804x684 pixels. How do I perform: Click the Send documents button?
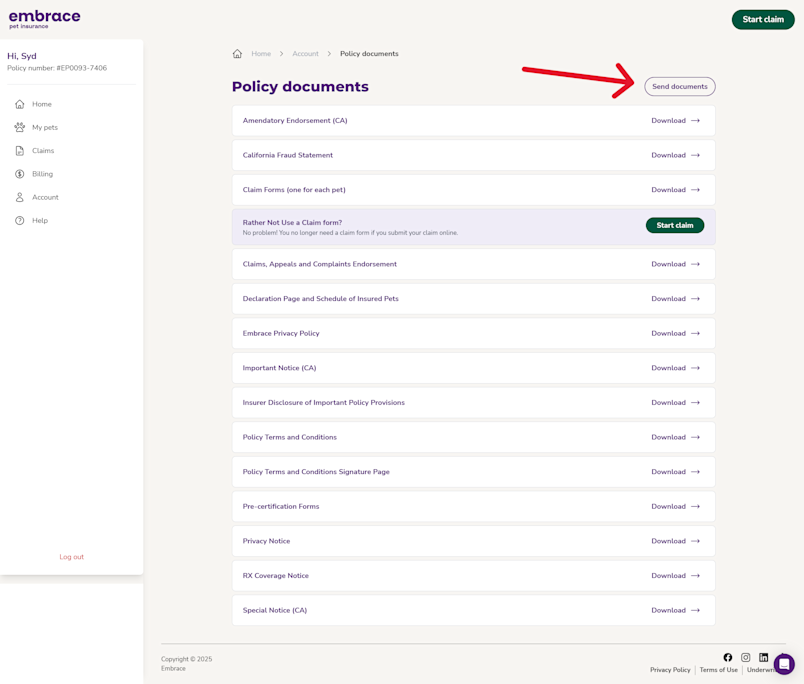click(x=680, y=86)
